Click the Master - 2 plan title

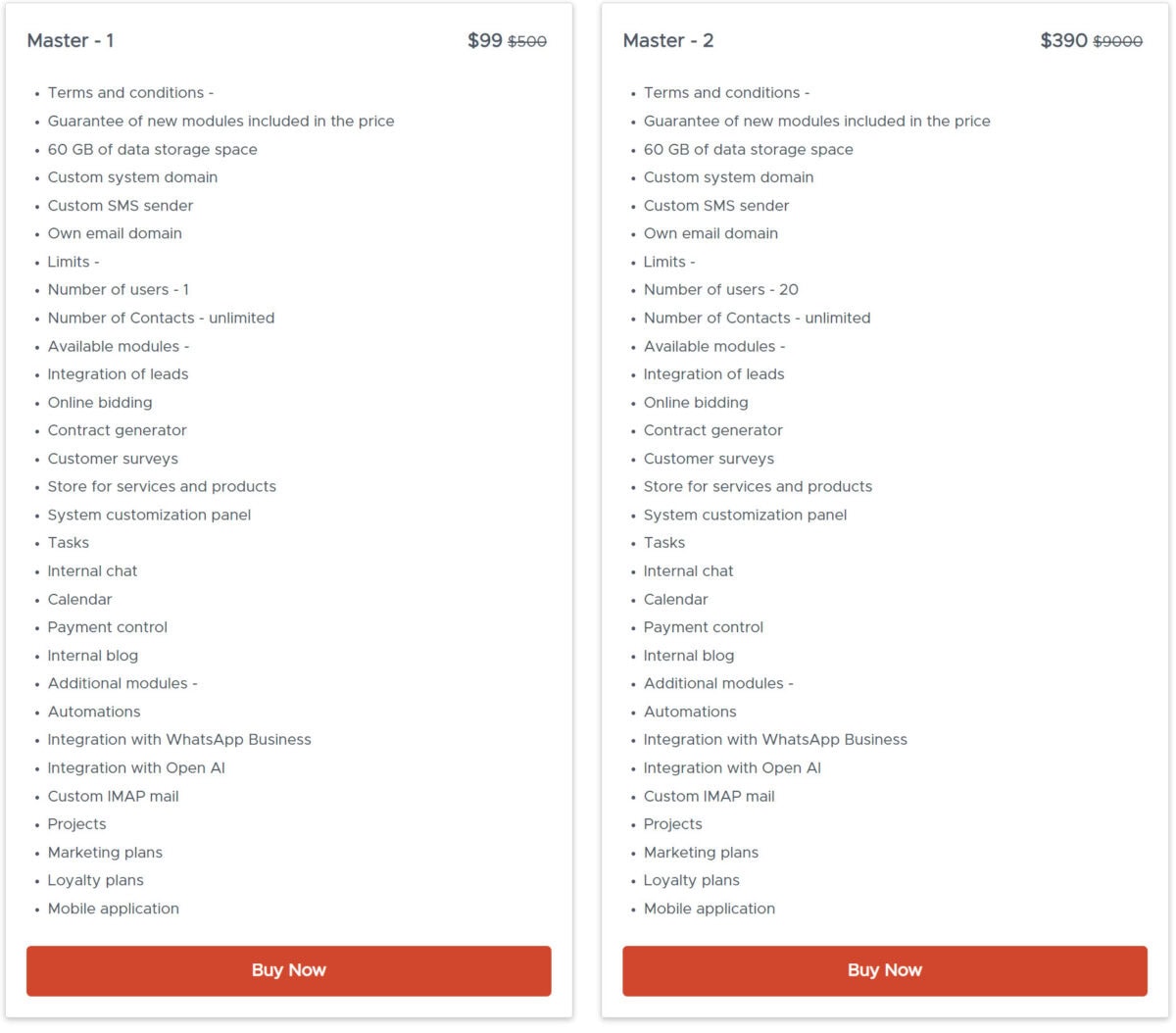668,40
